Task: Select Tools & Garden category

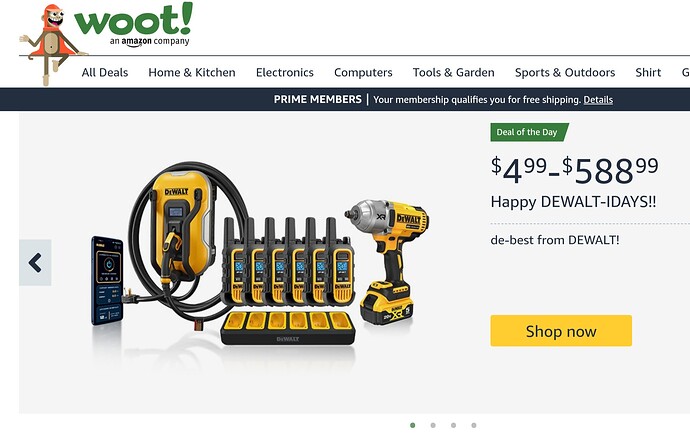Action: pyautogui.click(x=454, y=72)
